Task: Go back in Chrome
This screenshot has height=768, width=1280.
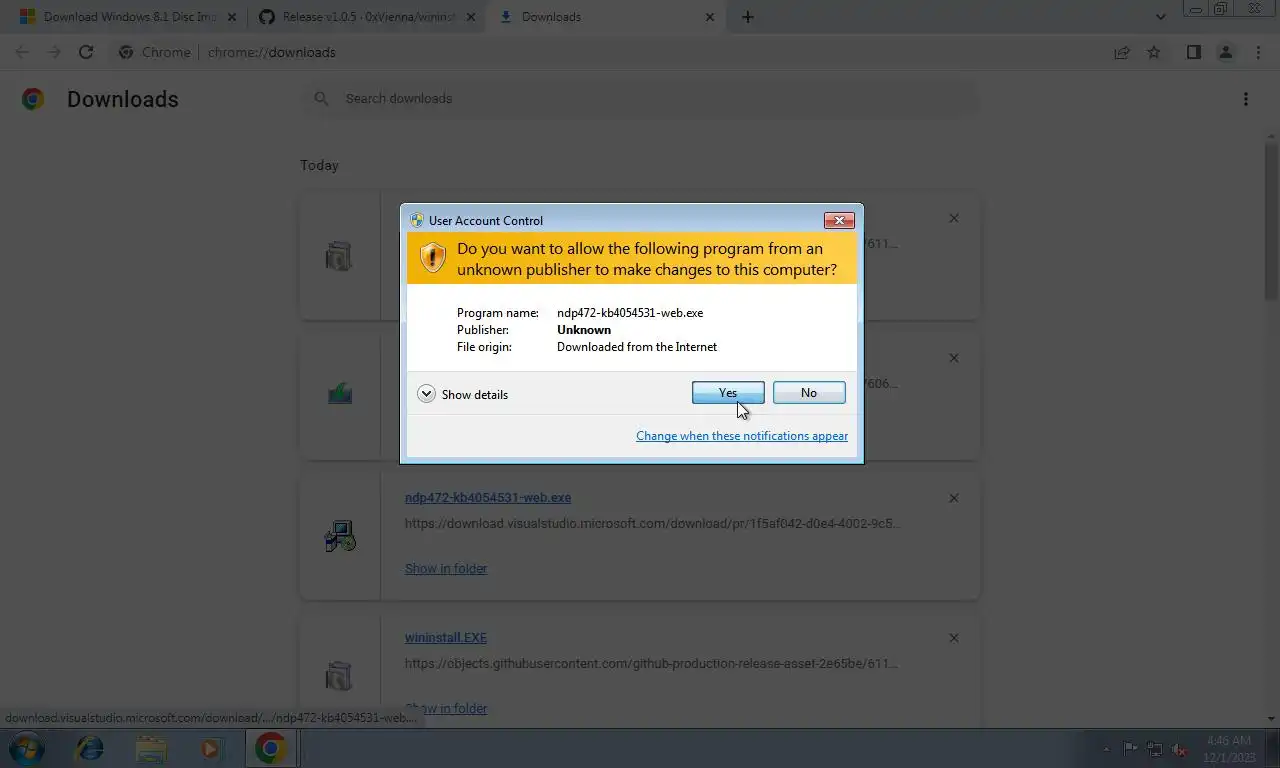Action: [x=22, y=52]
